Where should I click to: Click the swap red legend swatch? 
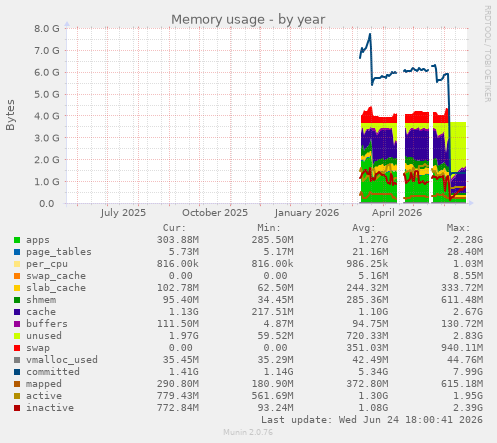[17, 348]
